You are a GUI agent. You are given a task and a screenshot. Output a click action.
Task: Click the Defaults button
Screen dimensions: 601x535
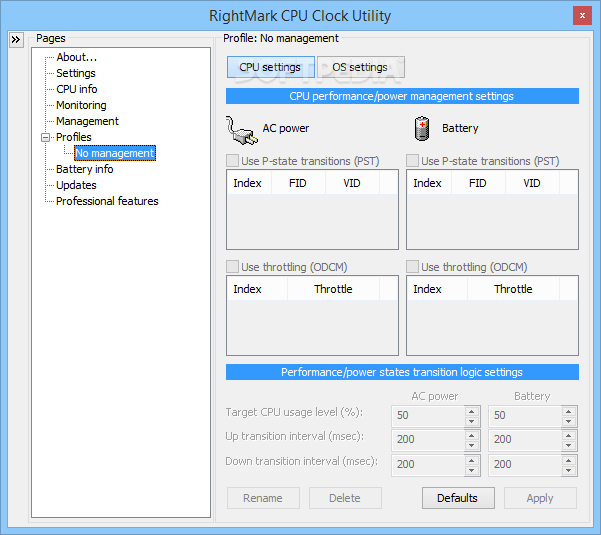pos(458,498)
